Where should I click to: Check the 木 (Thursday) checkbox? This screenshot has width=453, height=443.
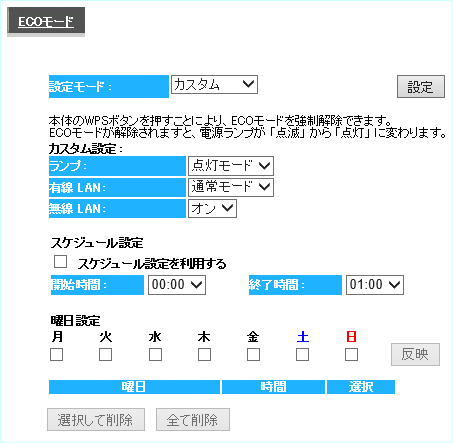(x=204, y=355)
